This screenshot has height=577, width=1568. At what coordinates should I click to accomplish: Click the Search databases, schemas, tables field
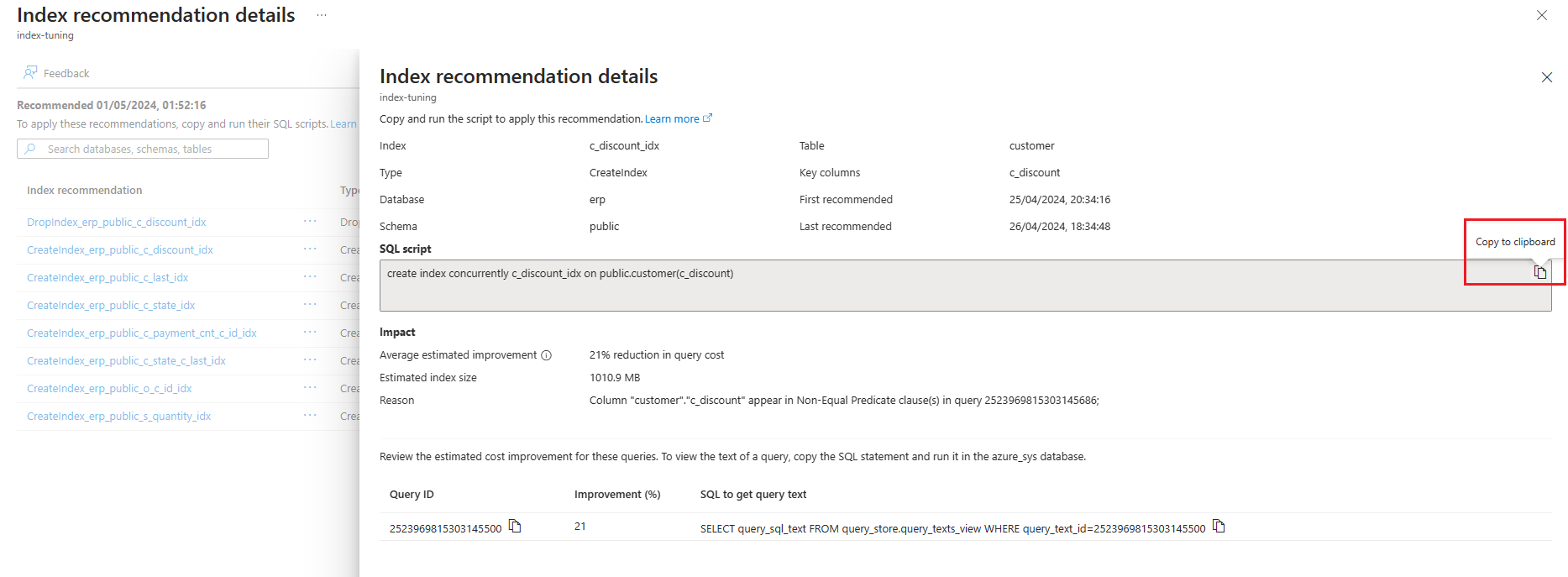pyautogui.click(x=143, y=149)
